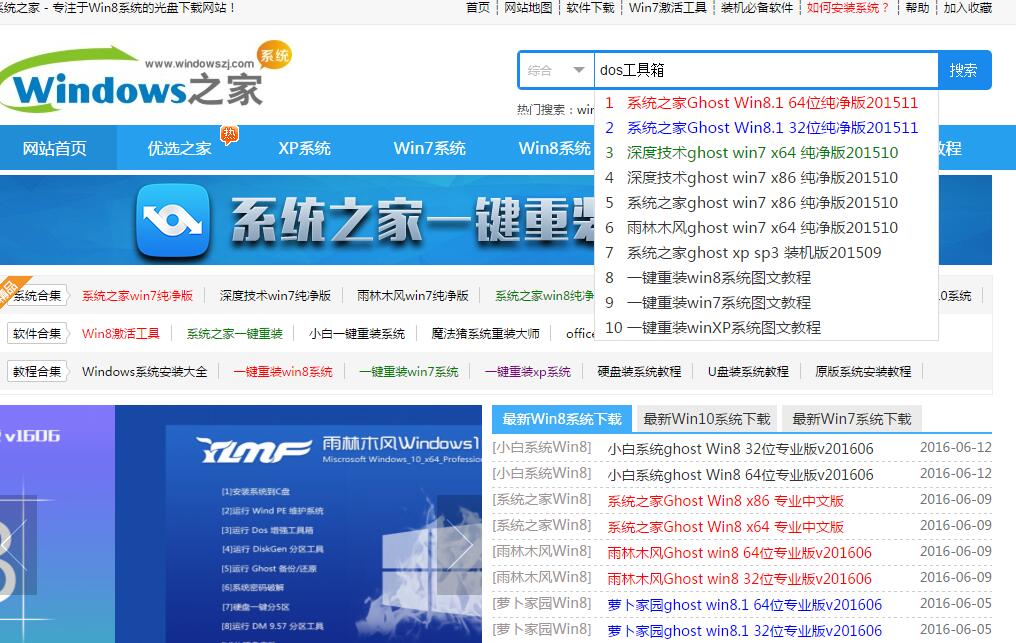The height and width of the screenshot is (643, 1016).
Task: Click the Windows之家 site logo
Action: (146, 76)
